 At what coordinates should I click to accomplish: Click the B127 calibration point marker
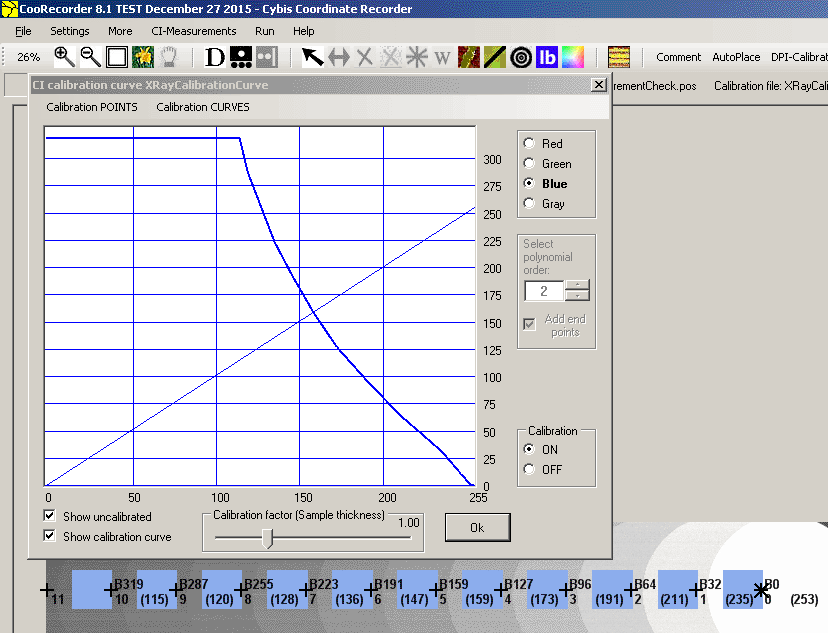click(500, 590)
